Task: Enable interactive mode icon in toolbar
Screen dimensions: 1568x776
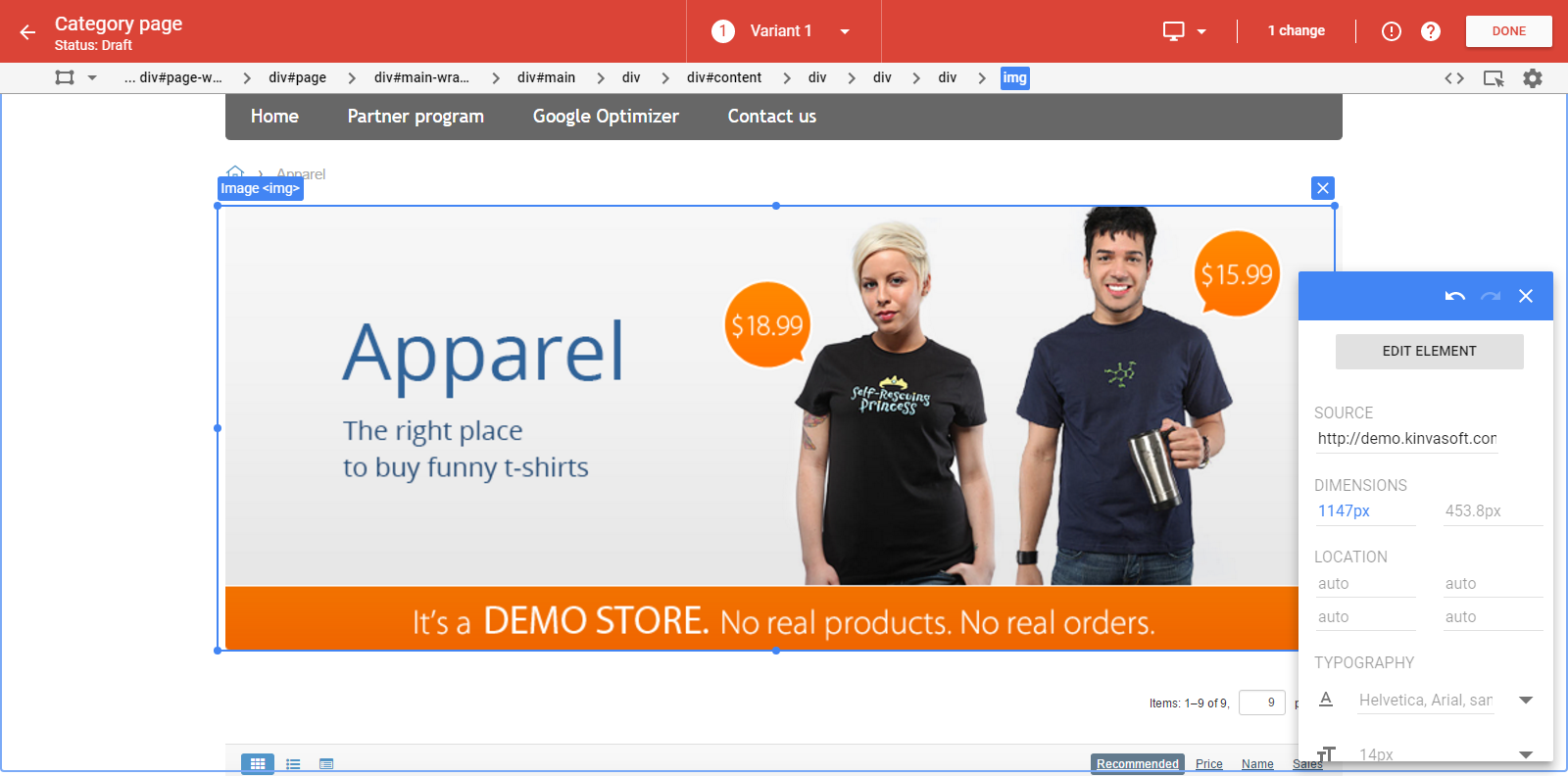Action: pyautogui.click(x=1494, y=78)
